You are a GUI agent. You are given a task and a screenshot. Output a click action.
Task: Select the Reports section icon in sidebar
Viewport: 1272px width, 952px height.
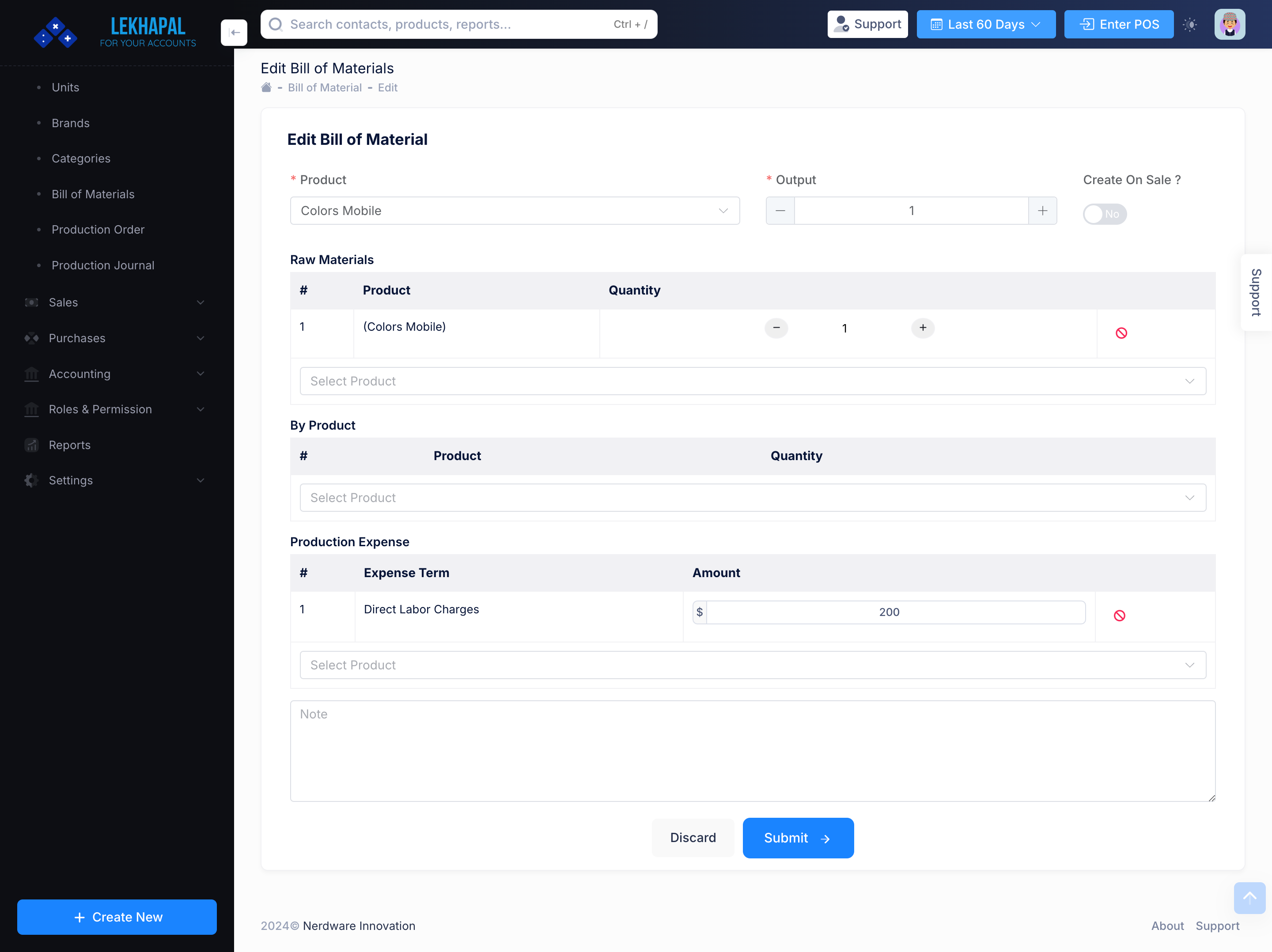pos(31,445)
